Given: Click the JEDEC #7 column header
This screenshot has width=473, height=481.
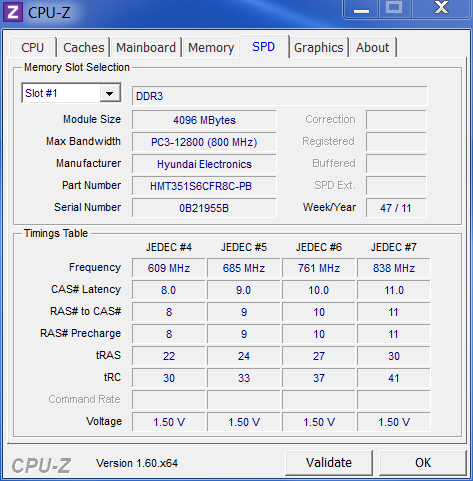Looking at the screenshot, I should (x=394, y=247).
